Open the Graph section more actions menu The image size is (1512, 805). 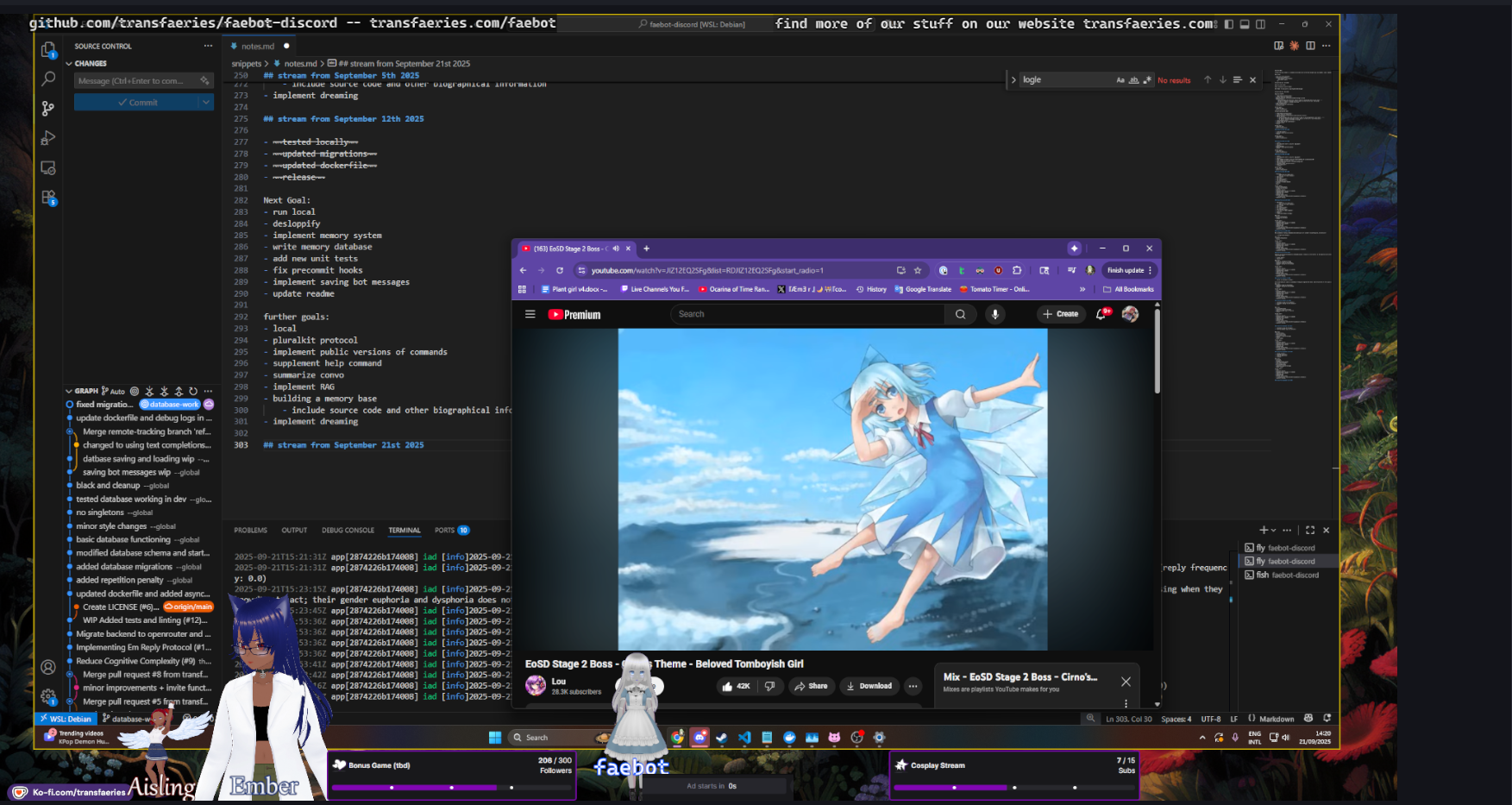tap(208, 391)
